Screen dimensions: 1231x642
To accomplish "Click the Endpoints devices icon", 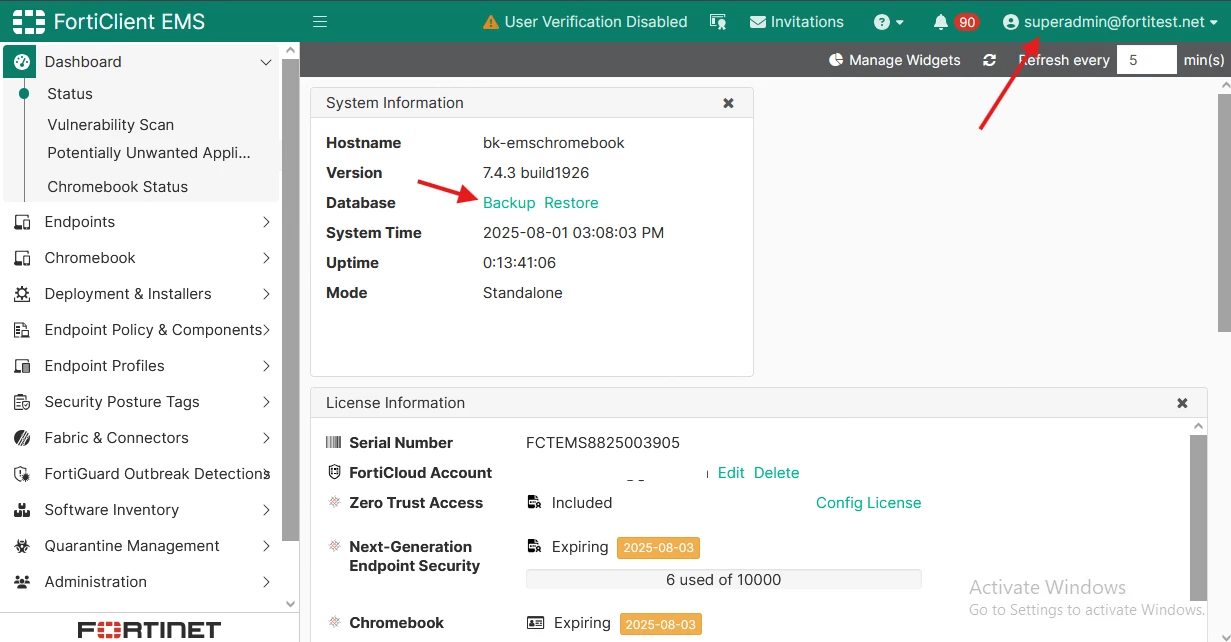I will [x=22, y=223].
